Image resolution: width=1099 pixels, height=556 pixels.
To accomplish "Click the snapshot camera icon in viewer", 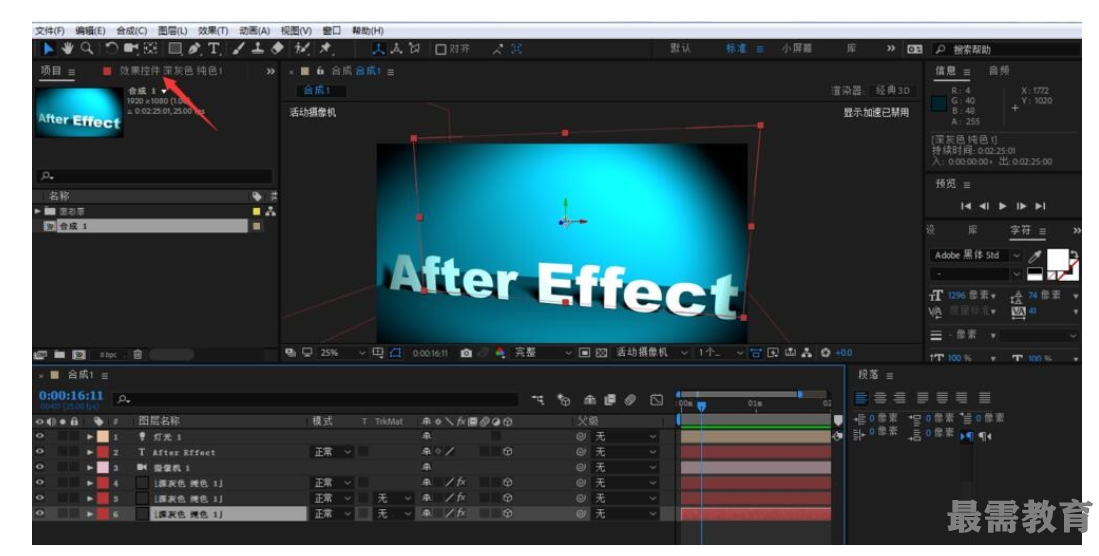I will pyautogui.click(x=466, y=353).
